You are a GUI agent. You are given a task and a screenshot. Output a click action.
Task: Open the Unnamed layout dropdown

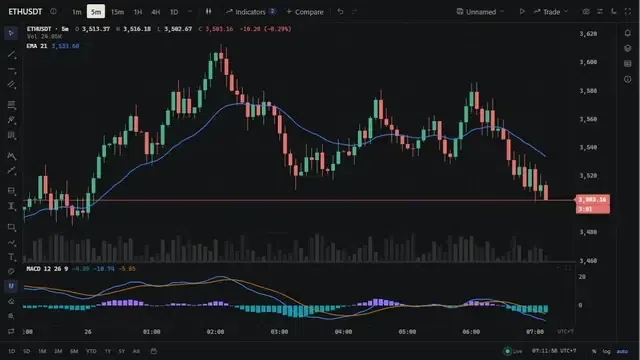480,12
